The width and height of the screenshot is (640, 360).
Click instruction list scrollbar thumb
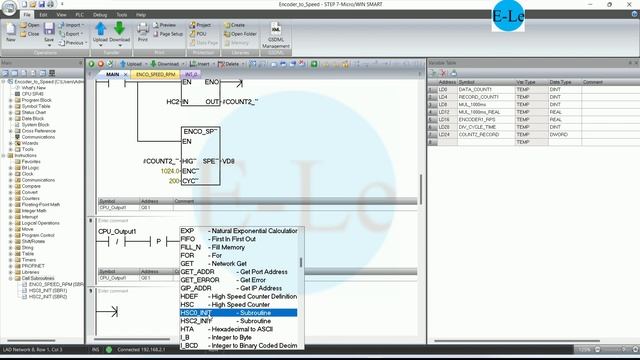301,262
